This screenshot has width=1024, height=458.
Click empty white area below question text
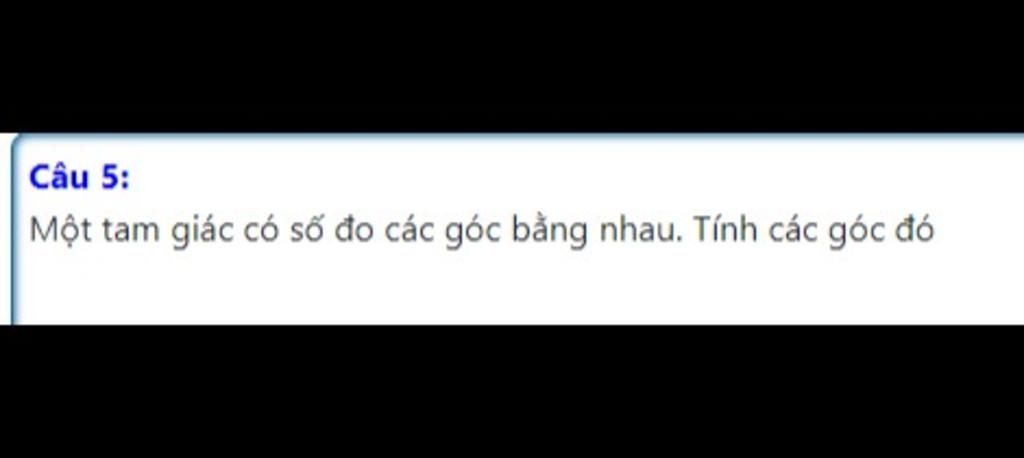(x=509, y=287)
